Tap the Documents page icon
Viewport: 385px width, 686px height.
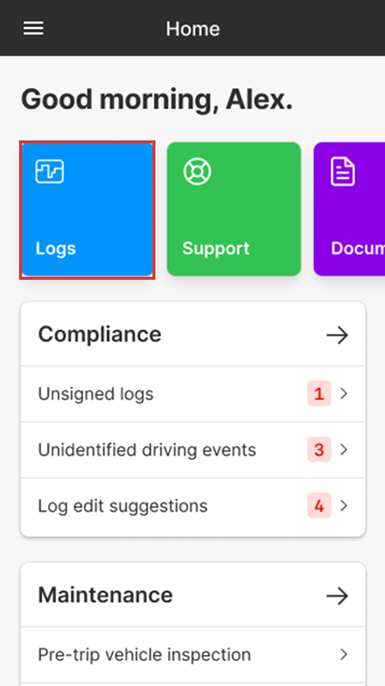[343, 172]
